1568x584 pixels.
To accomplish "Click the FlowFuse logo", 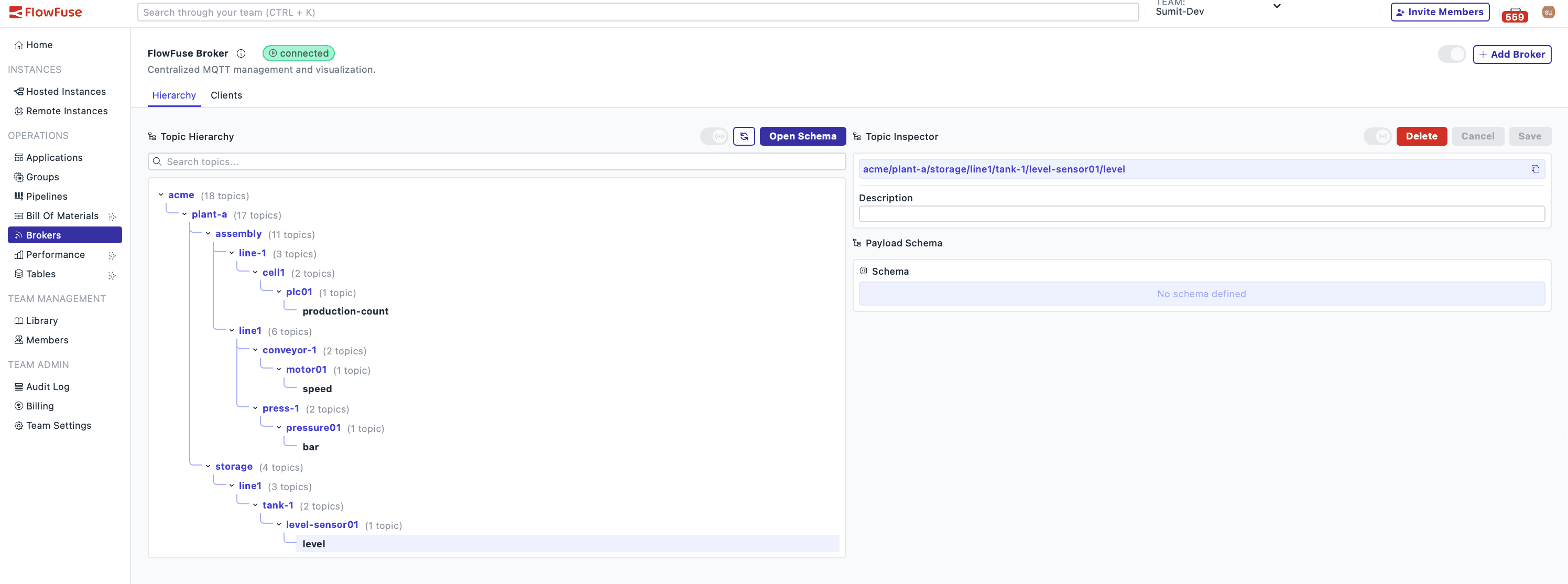I will pyautogui.click(x=46, y=11).
